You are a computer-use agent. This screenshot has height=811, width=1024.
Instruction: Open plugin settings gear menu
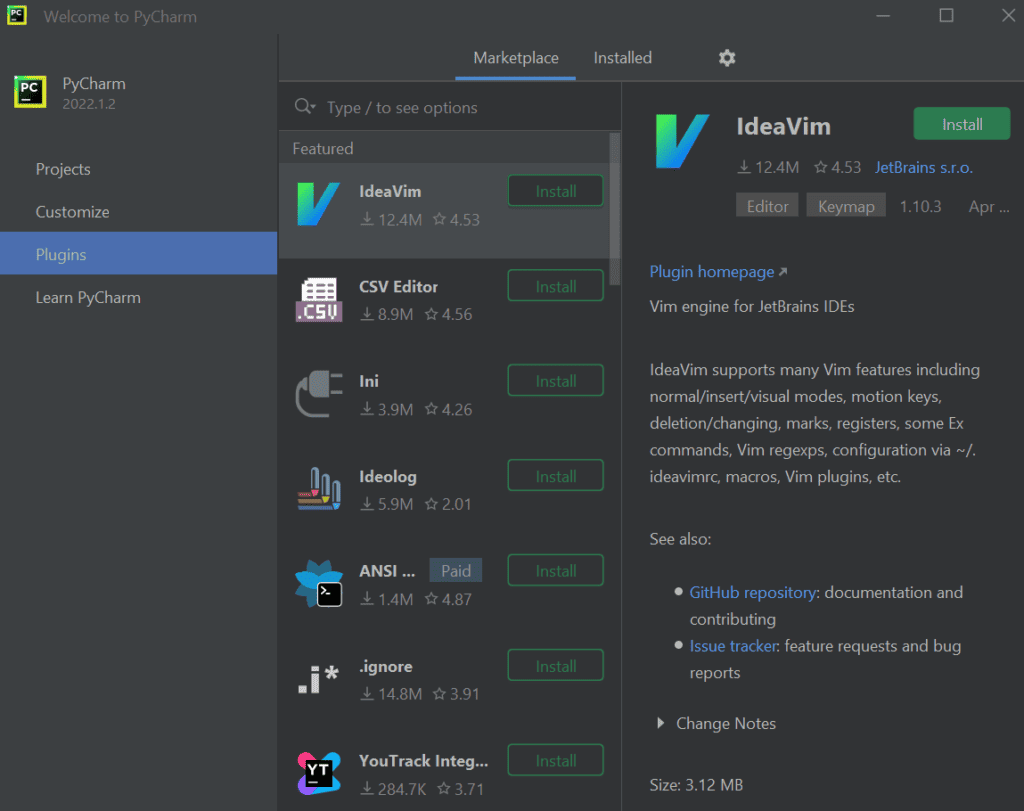pos(727,58)
